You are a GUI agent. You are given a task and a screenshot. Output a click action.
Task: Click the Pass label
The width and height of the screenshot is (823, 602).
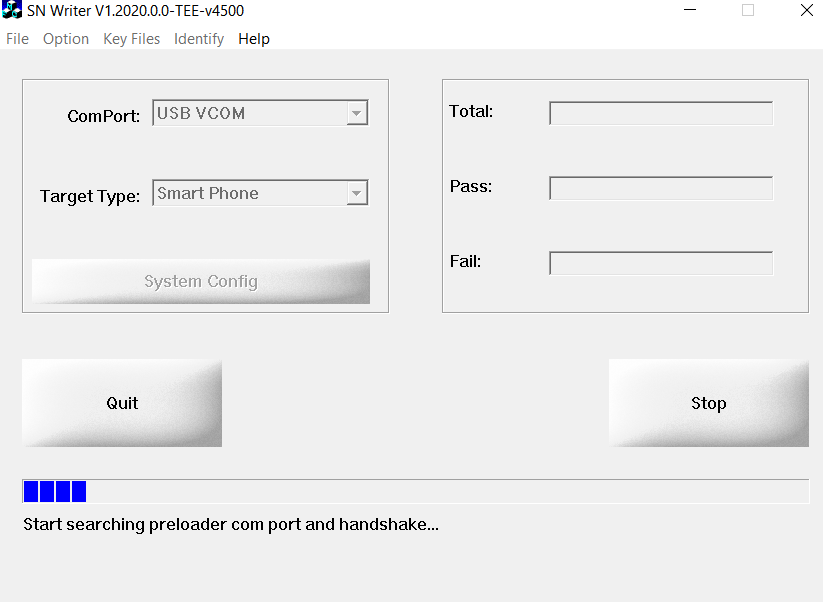[471, 186]
